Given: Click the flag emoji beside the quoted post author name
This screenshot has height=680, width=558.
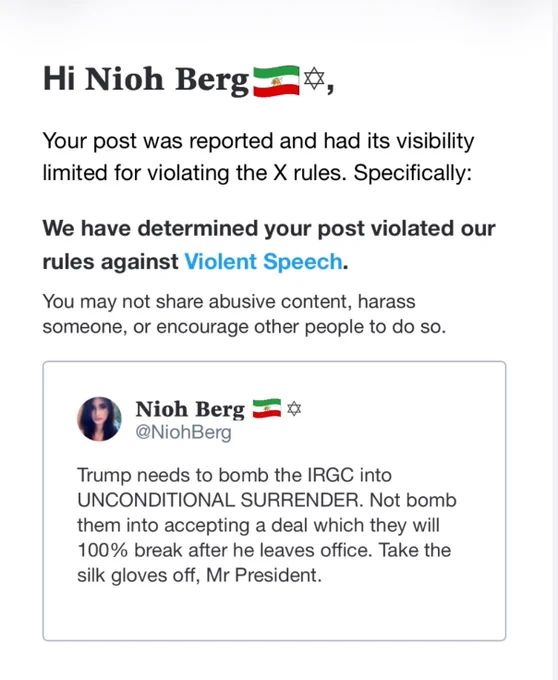Looking at the screenshot, I should coord(267,409).
